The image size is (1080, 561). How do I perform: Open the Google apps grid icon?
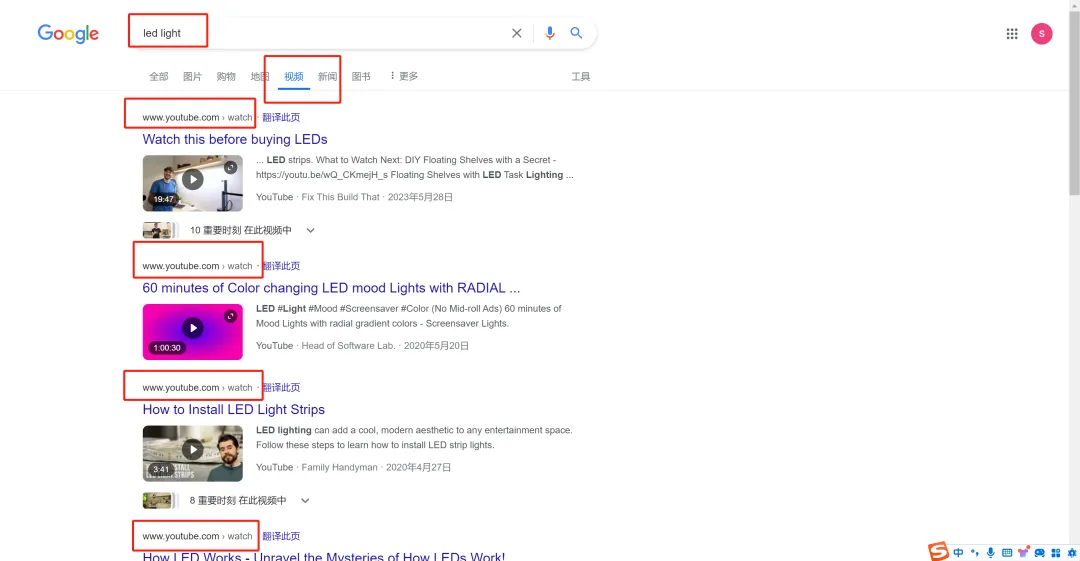[1012, 34]
